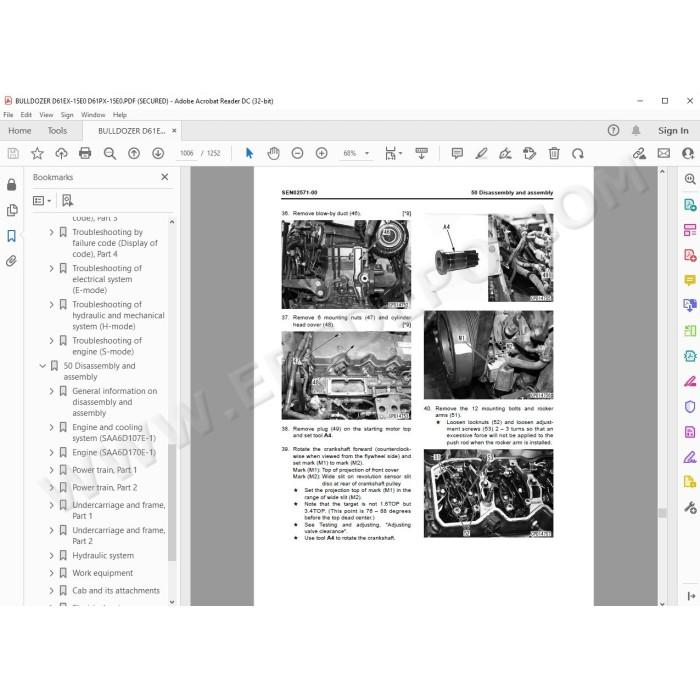Image resolution: width=700 pixels, height=700 pixels.
Task: Open bookmark options dropdown menu
Action: 42,201
